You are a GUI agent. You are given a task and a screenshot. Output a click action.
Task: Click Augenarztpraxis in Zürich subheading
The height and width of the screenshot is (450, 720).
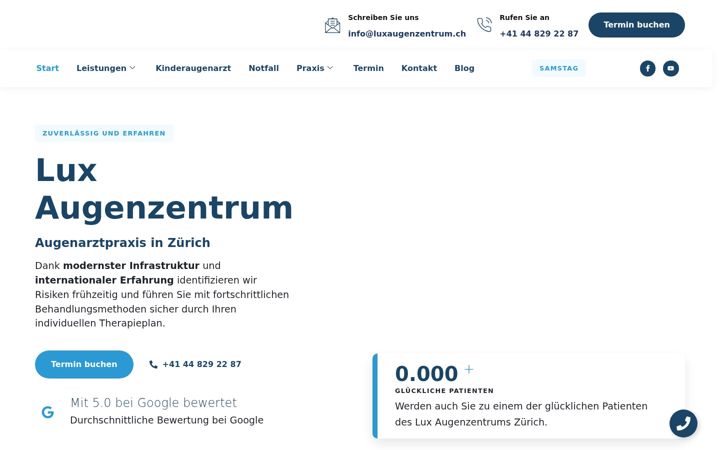tap(123, 242)
